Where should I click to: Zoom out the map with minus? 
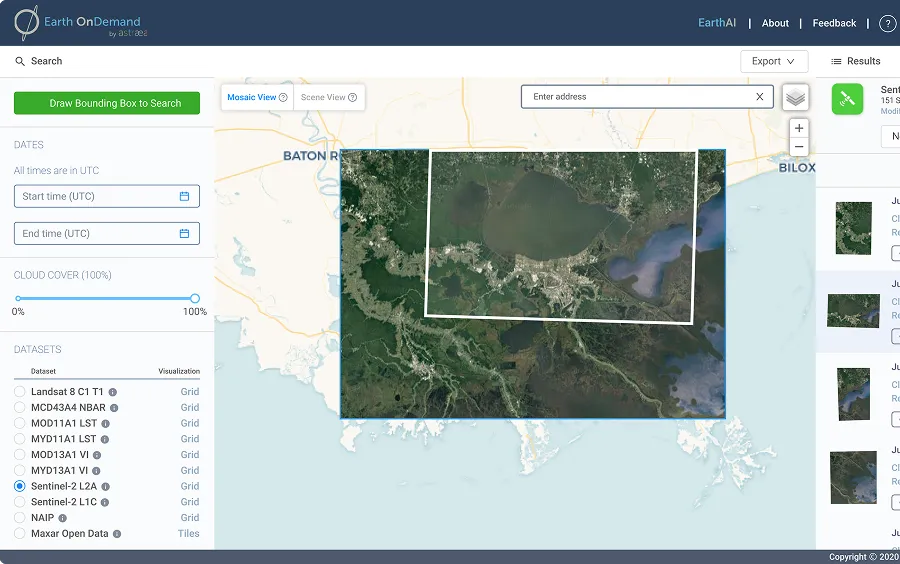[799, 147]
